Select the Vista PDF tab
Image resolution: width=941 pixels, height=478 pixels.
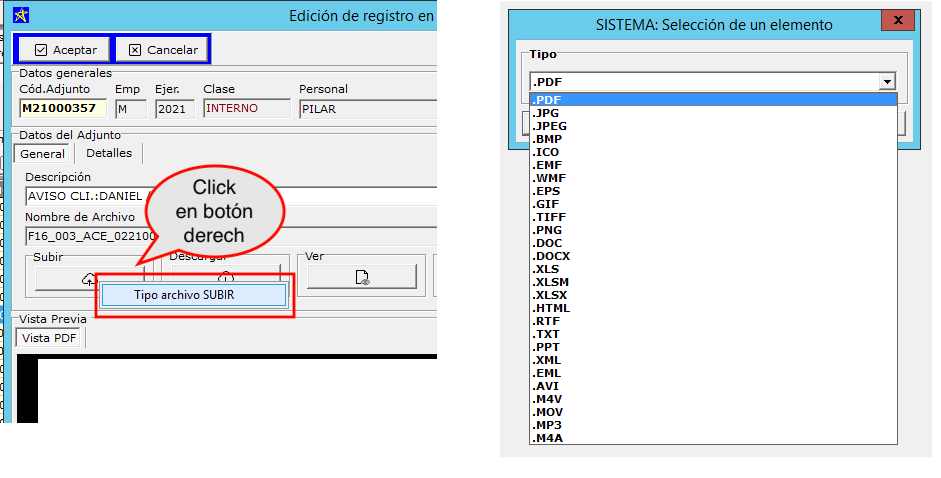point(50,338)
